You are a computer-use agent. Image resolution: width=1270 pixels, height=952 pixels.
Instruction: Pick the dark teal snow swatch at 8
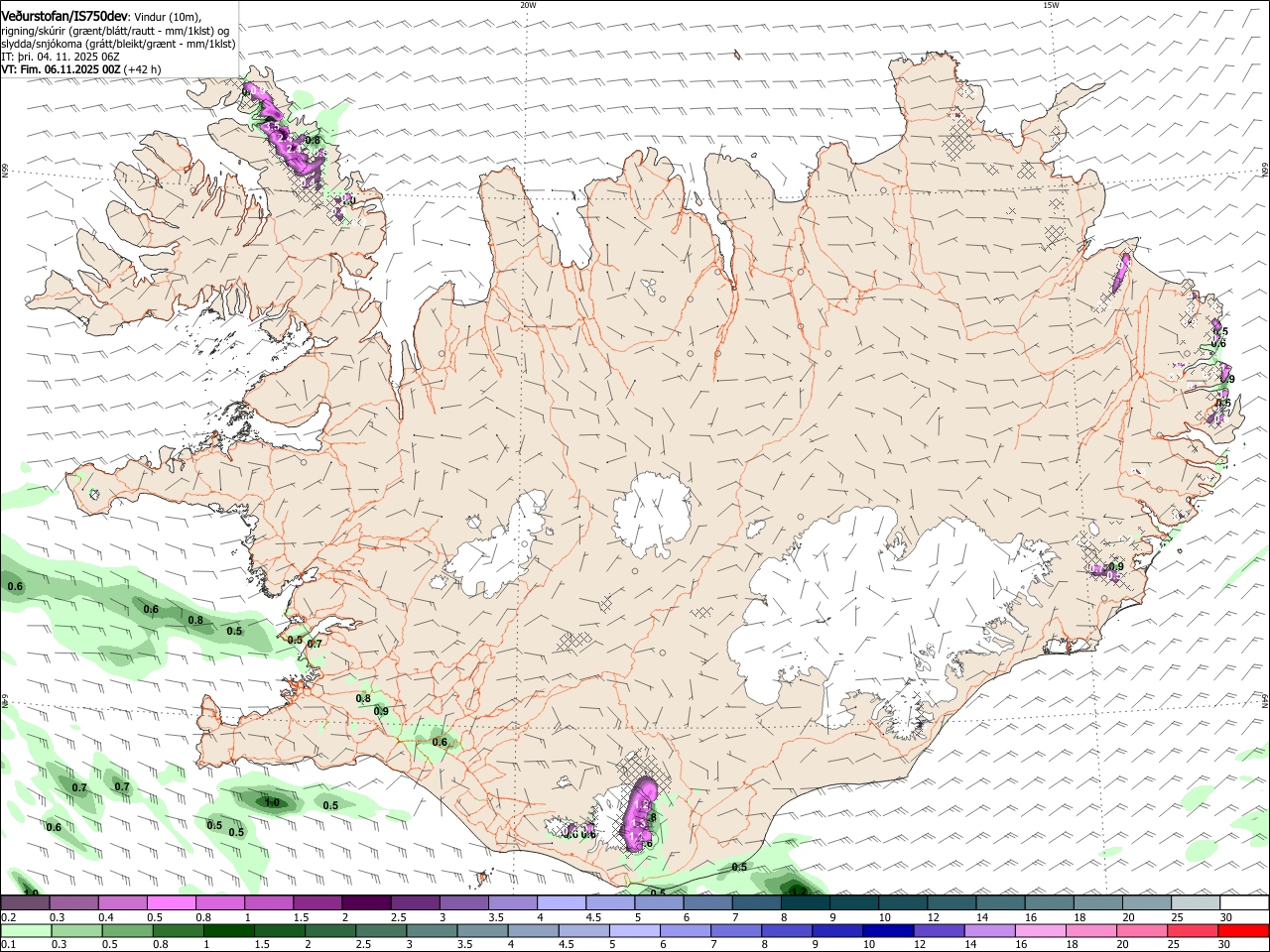804,902
